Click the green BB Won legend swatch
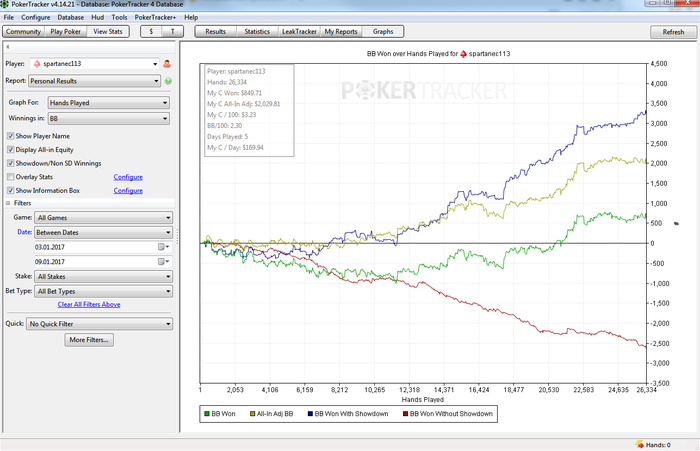700x451 pixels. [206, 414]
